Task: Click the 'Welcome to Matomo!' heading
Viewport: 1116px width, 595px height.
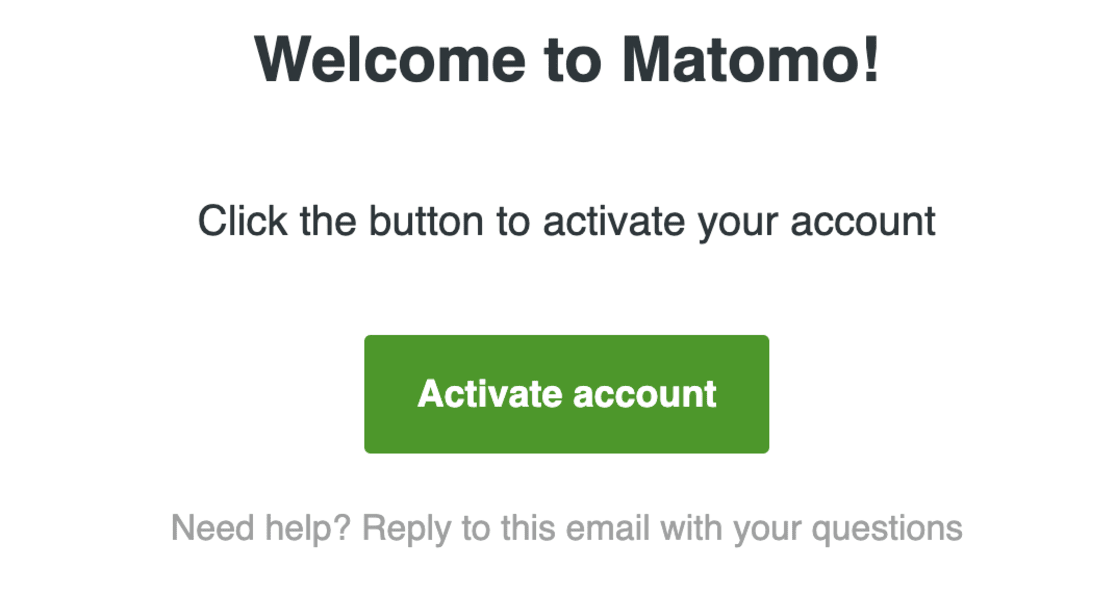Action: pyautogui.click(x=566, y=59)
